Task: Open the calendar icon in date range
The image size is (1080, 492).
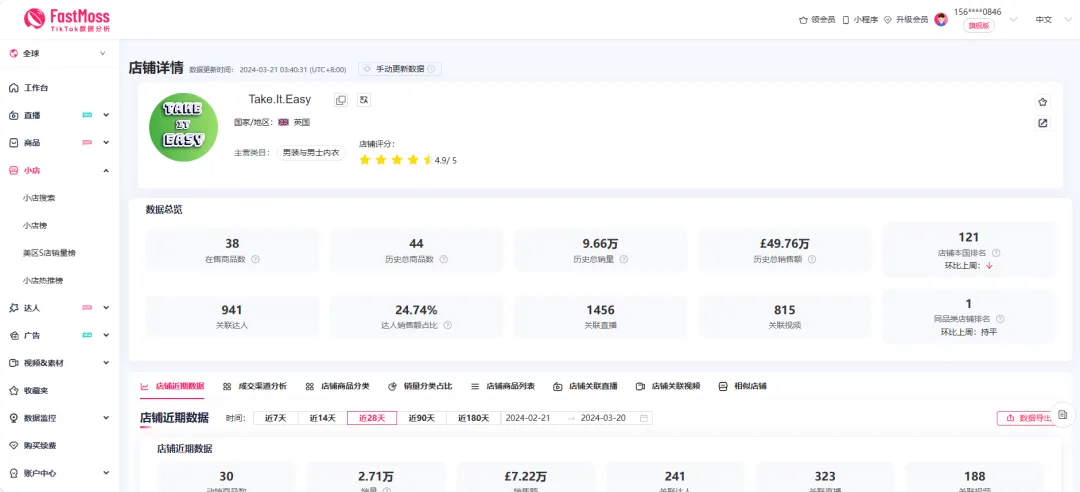Action: (644, 418)
